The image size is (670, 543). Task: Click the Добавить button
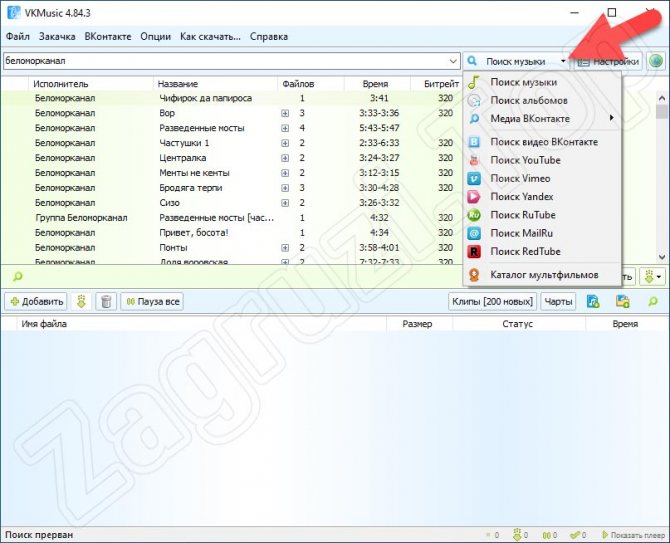[x=36, y=301]
